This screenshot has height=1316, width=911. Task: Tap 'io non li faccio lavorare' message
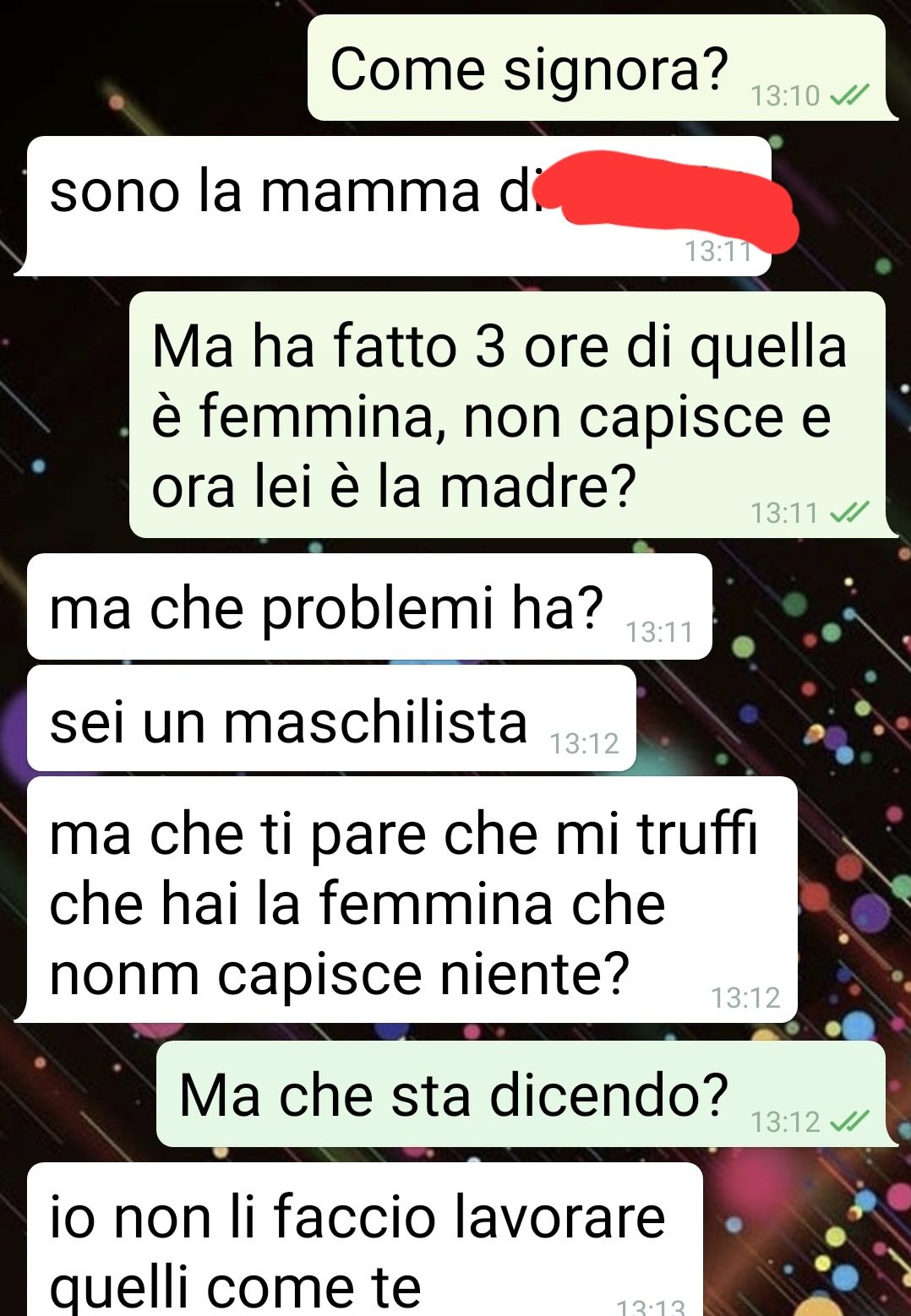[x=364, y=1239]
